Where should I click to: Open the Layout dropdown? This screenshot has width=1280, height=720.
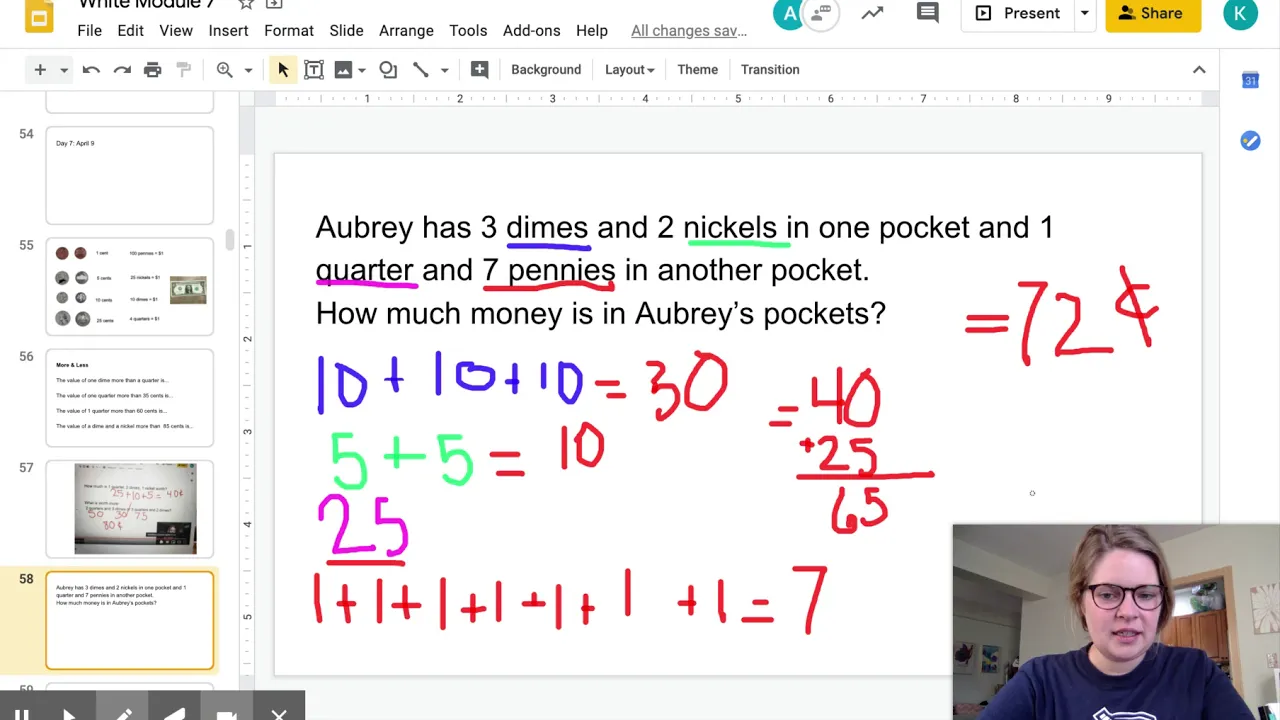tap(629, 70)
